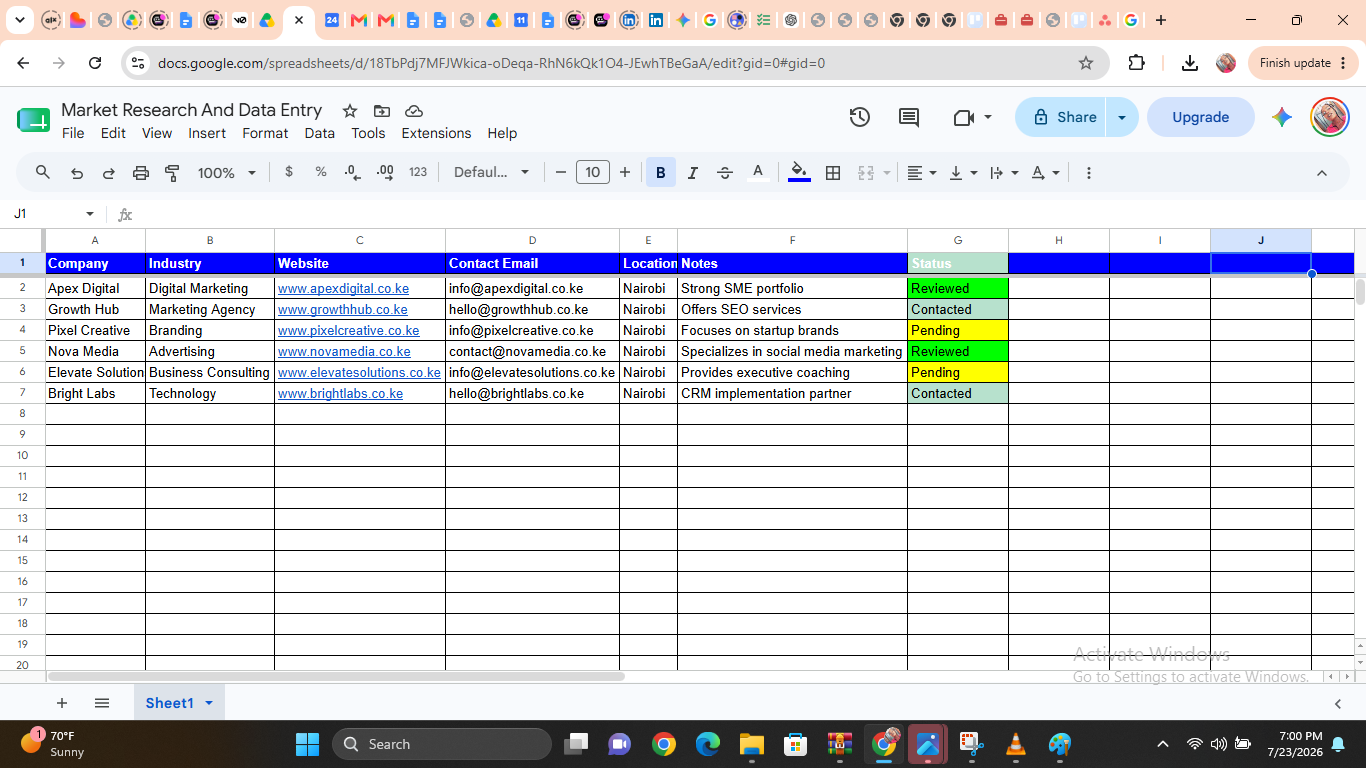Viewport: 1366px width, 768px height.
Task: Open text rotation dropdown
Action: click(x=1045, y=172)
